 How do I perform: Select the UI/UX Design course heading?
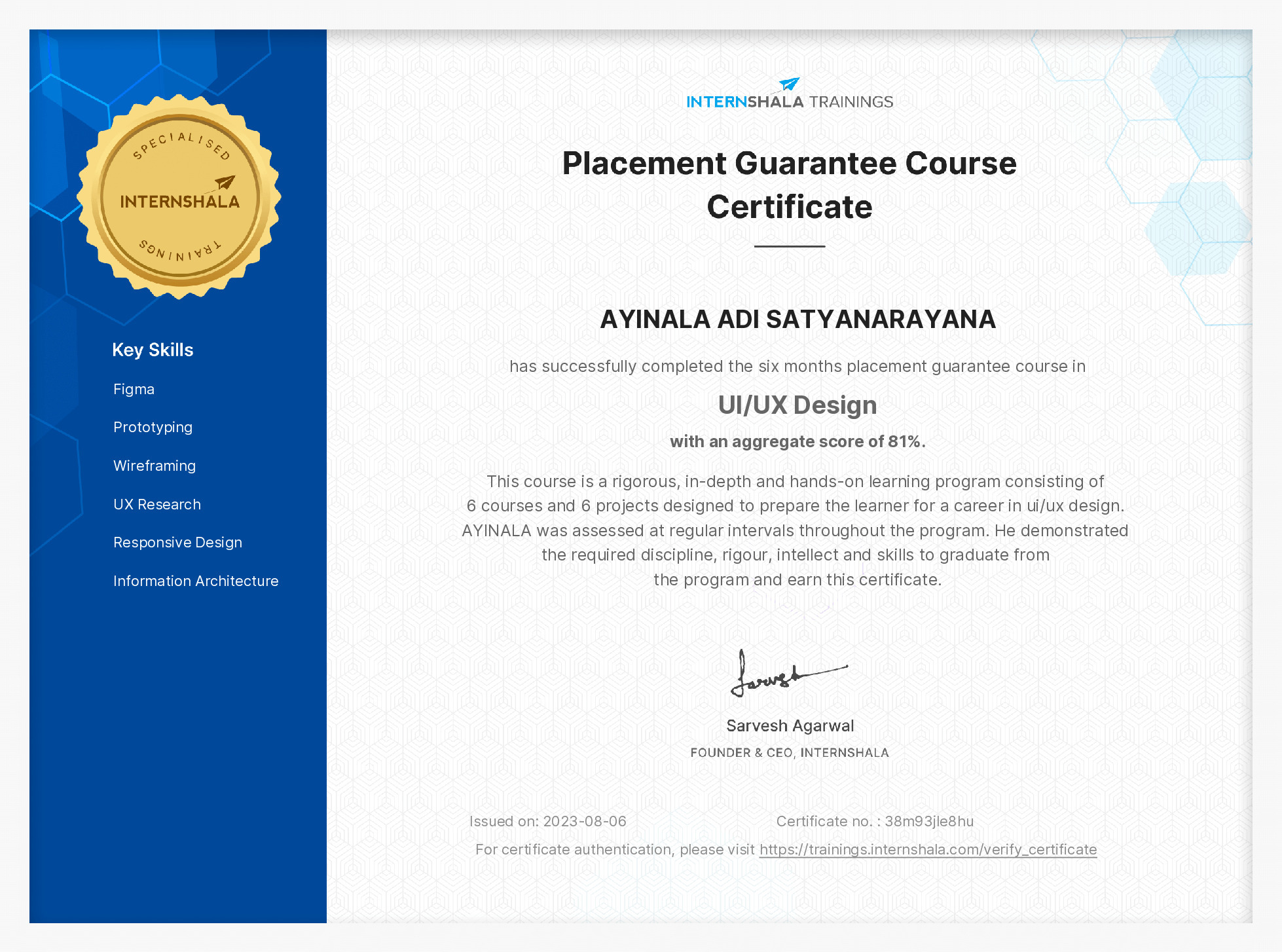pos(797,405)
